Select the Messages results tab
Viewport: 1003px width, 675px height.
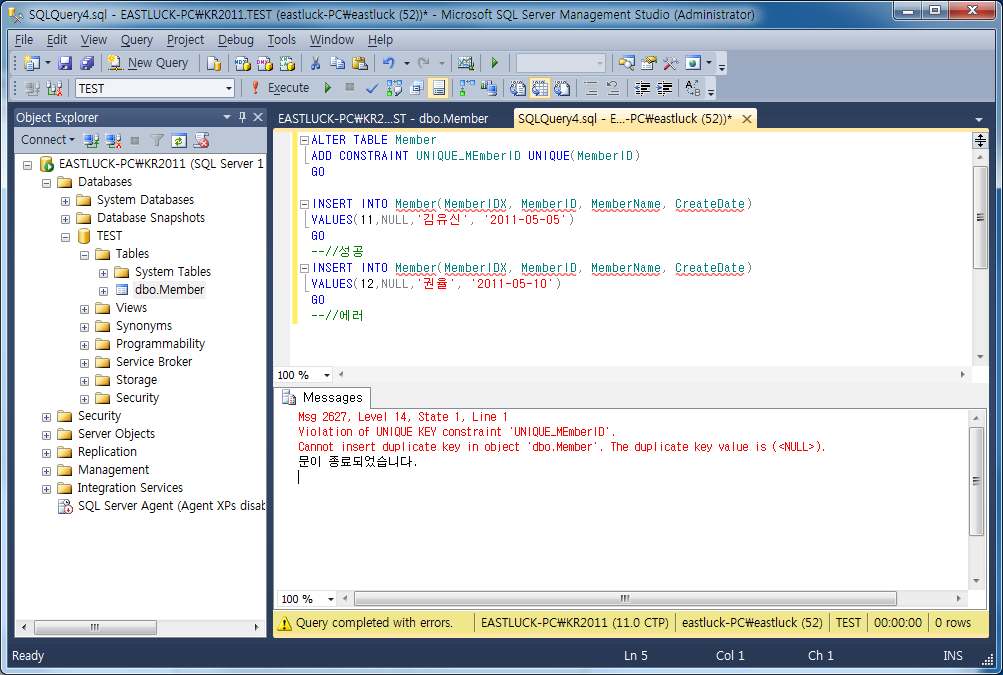[x=324, y=397]
